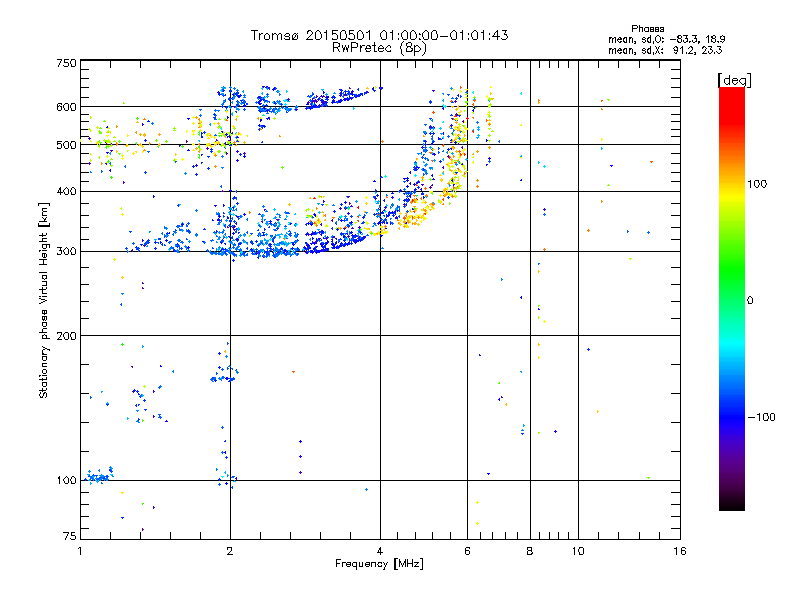Pick the green band at colorbar 0
Screen dimensions: 800x600
(731, 299)
